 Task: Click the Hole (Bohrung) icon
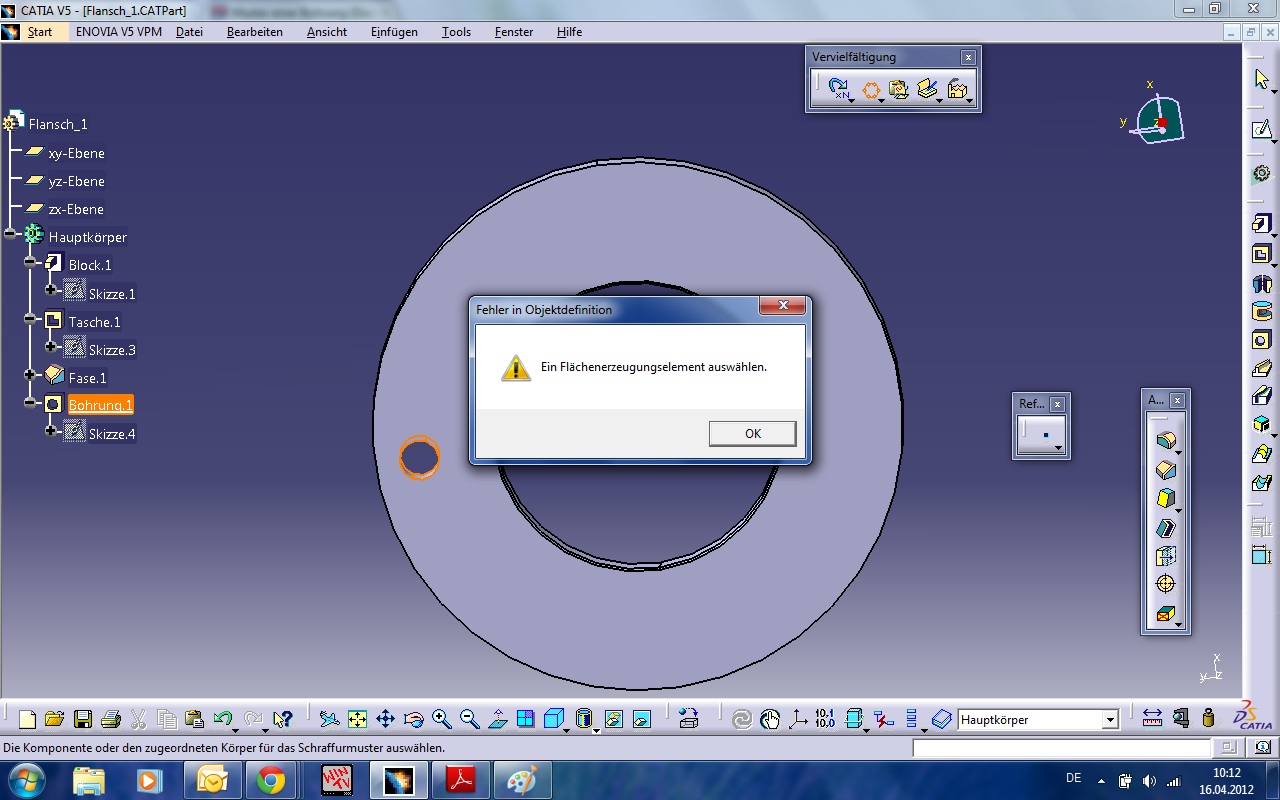1262,340
